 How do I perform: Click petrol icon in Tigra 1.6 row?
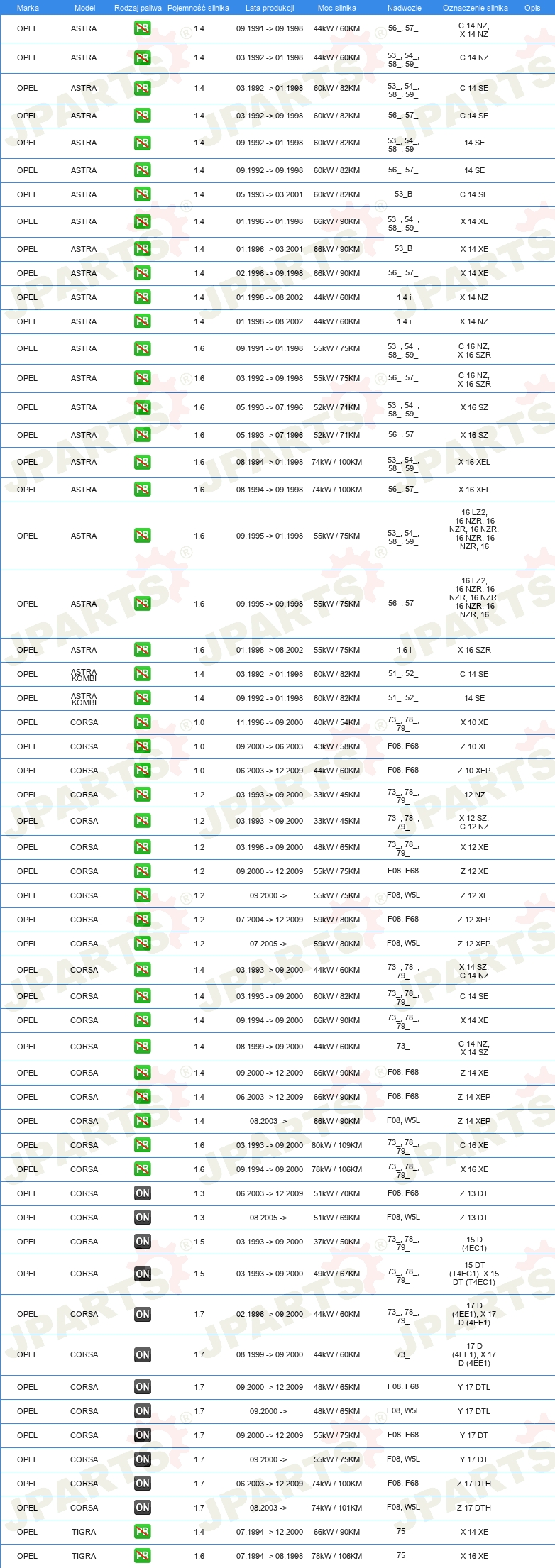143,1556
